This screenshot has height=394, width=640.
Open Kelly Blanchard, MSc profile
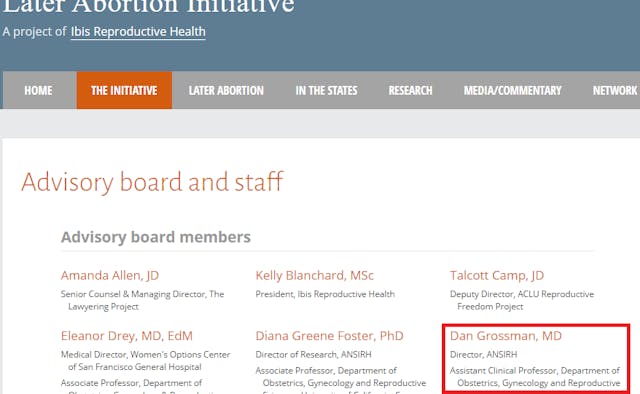315,276
